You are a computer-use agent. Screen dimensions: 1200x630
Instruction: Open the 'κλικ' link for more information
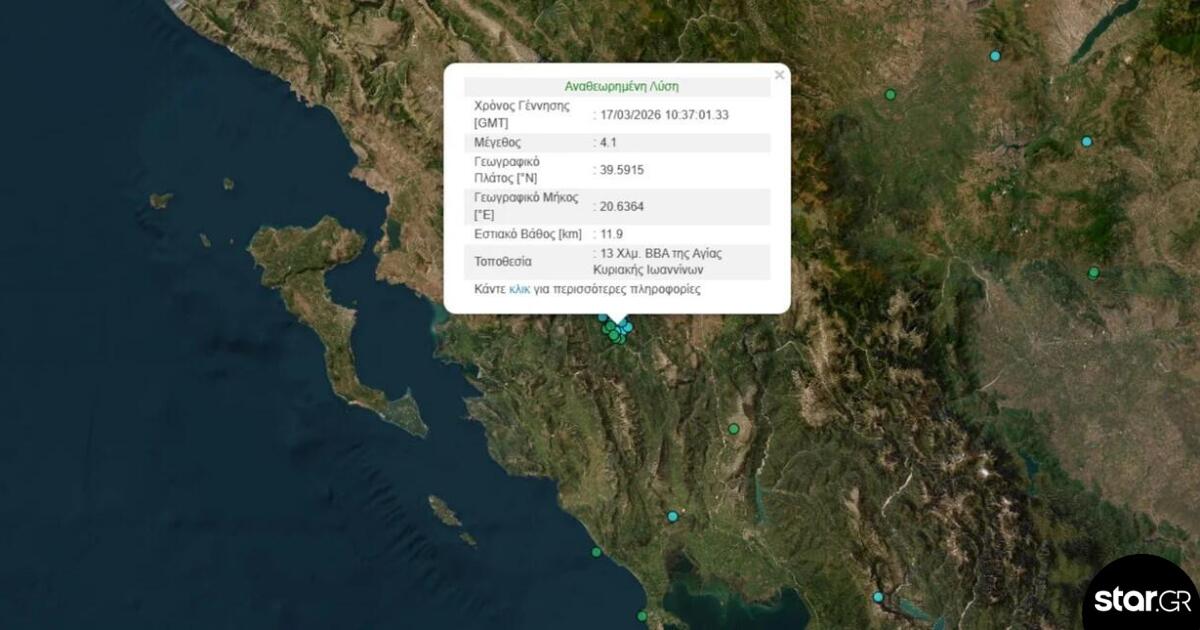[x=519, y=289]
